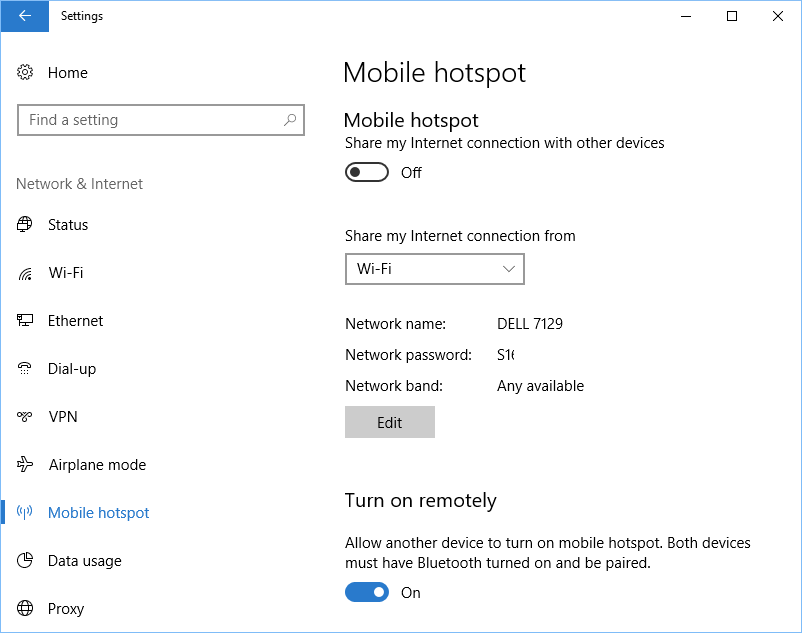Viewport: 803px width, 633px height.
Task: Go to the Status section
Action: [x=68, y=225]
